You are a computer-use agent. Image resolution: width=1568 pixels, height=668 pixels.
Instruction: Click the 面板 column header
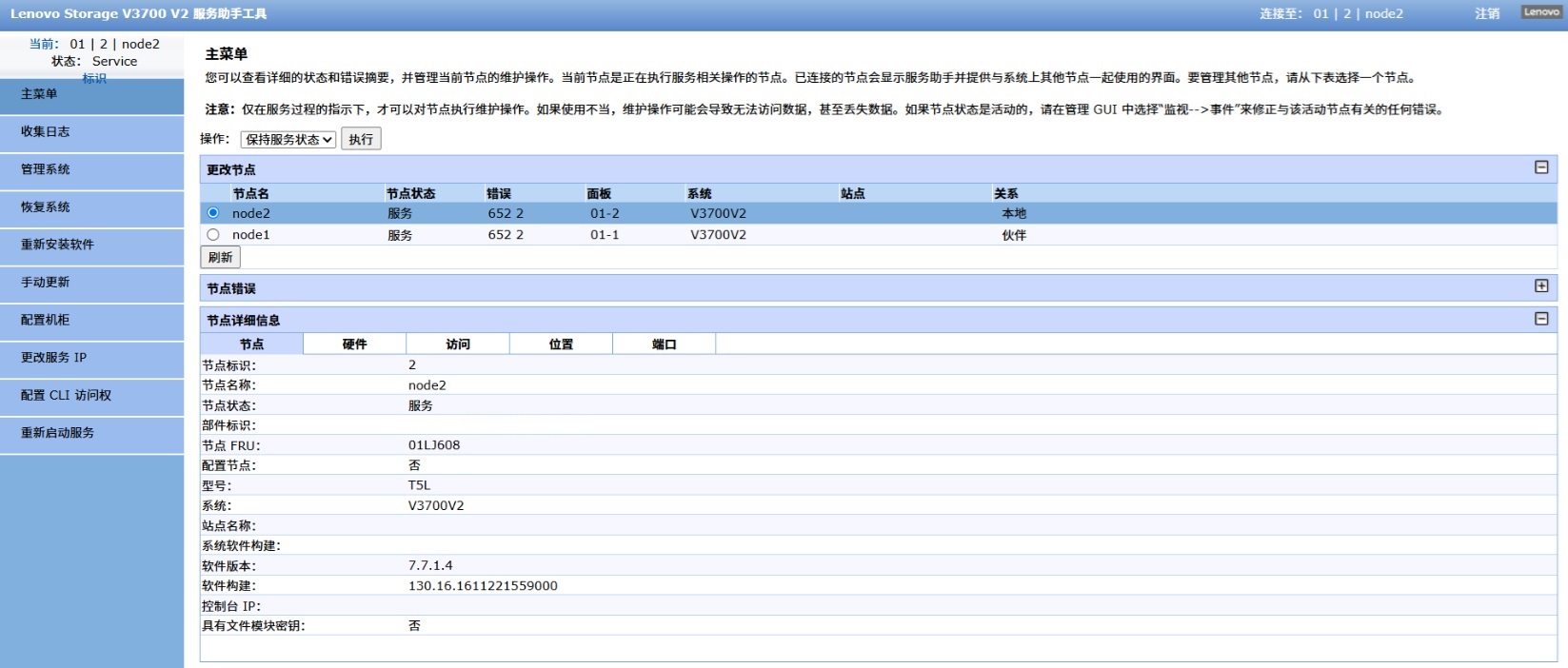[599, 193]
